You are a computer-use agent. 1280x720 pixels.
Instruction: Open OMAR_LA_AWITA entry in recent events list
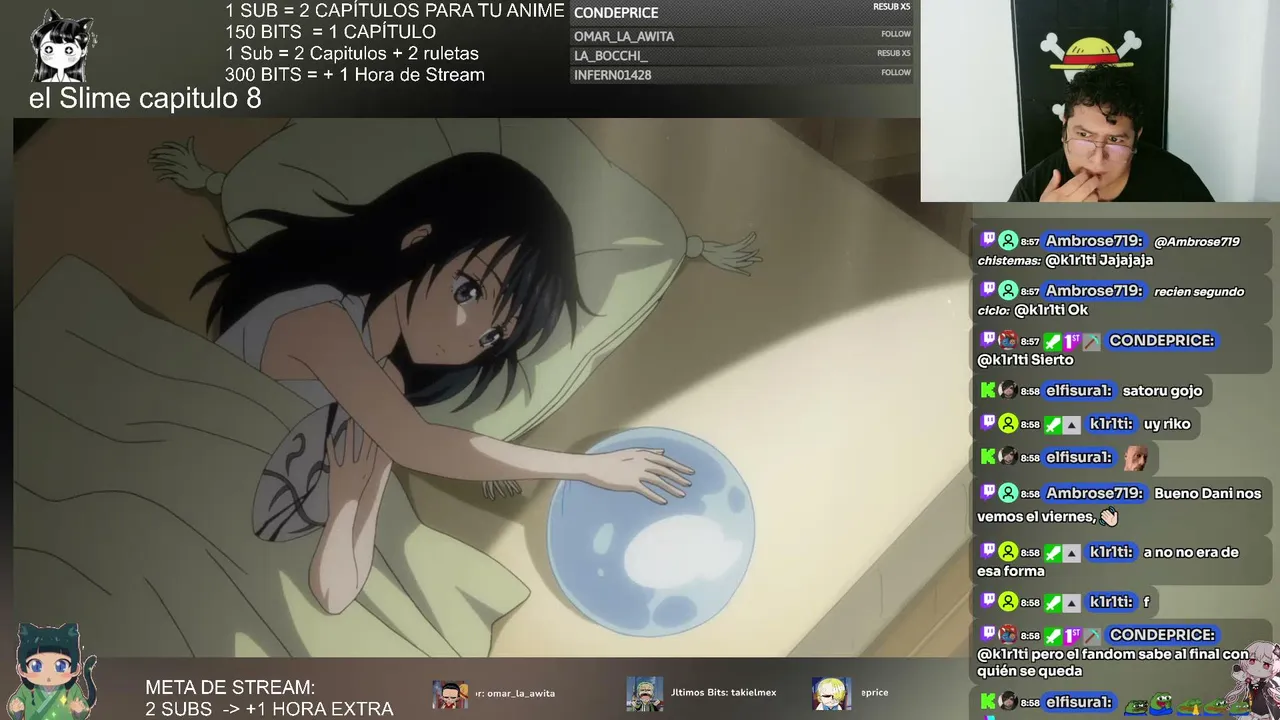(742, 36)
